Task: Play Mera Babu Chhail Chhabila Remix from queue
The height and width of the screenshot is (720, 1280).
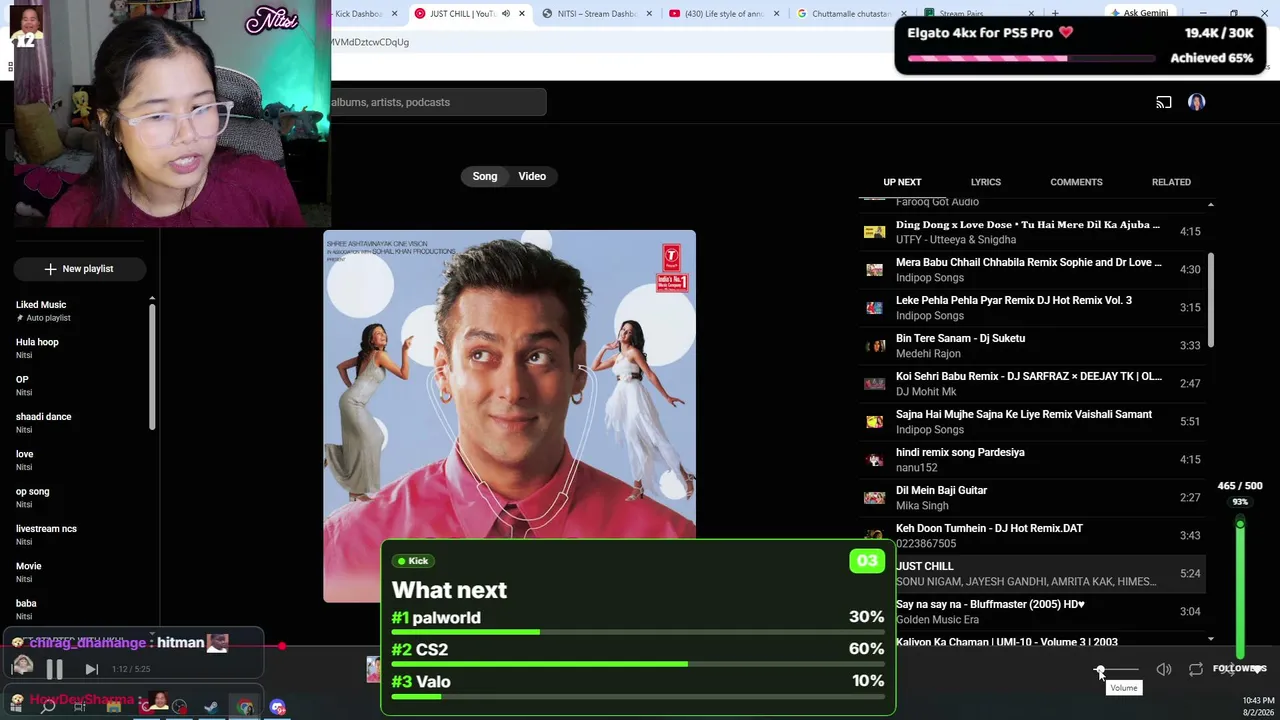Action: (x=1032, y=270)
